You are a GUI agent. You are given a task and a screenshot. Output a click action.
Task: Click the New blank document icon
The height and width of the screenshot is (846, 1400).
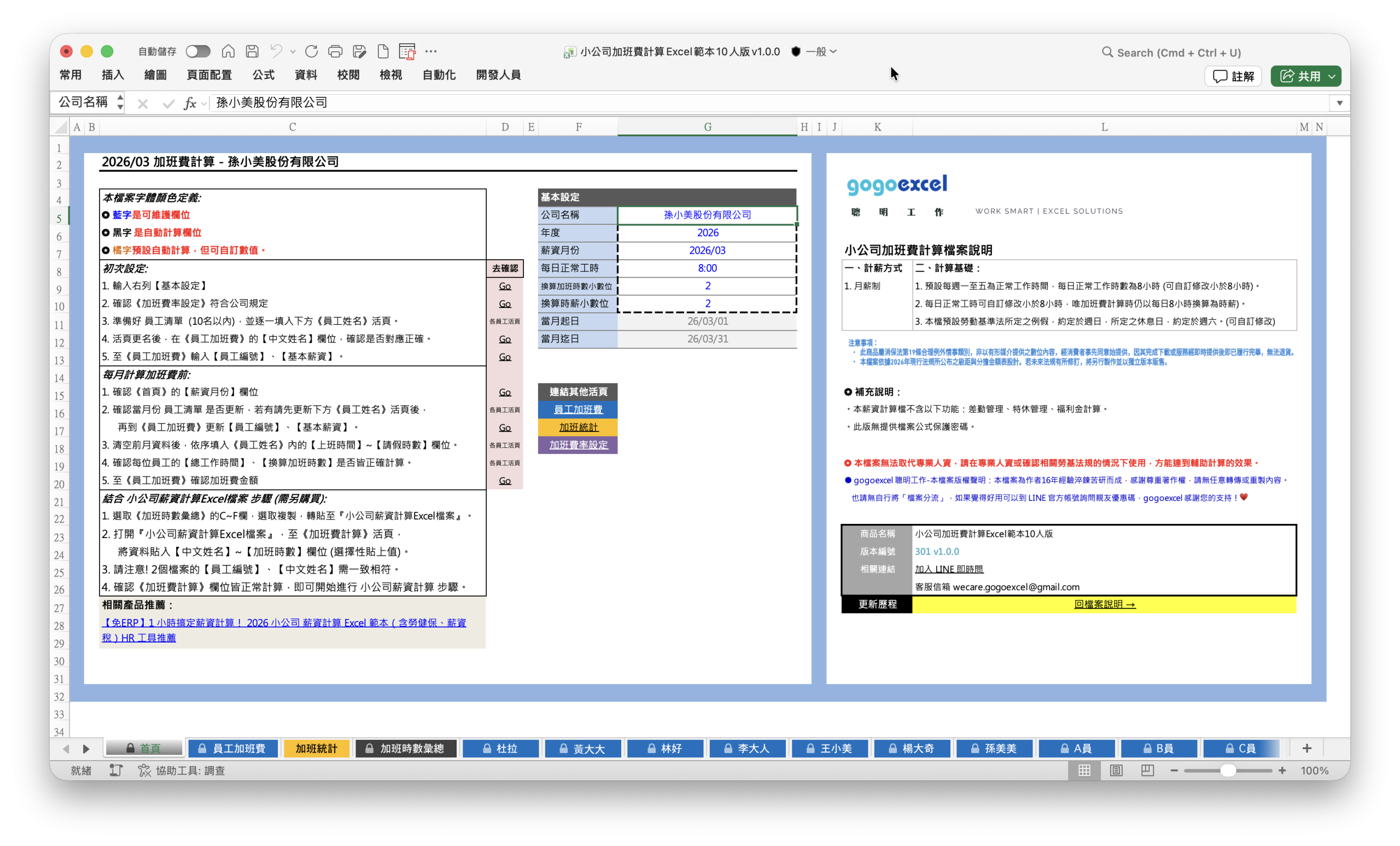[x=383, y=52]
